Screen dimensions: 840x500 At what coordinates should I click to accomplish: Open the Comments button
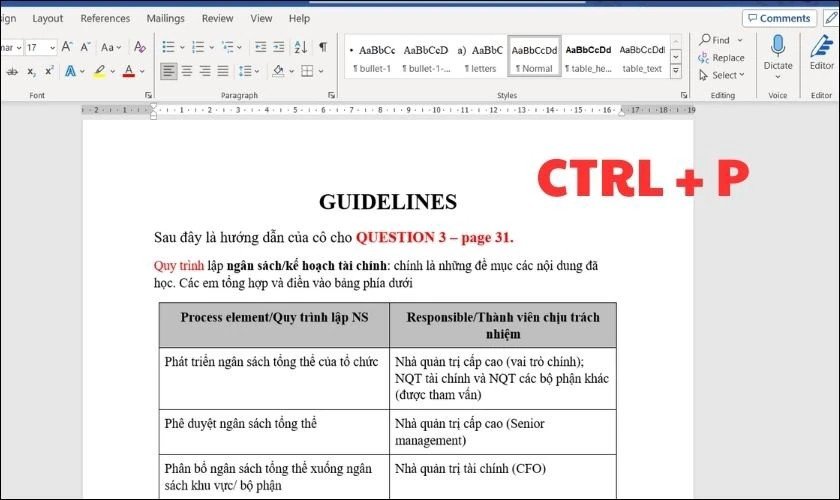779,18
